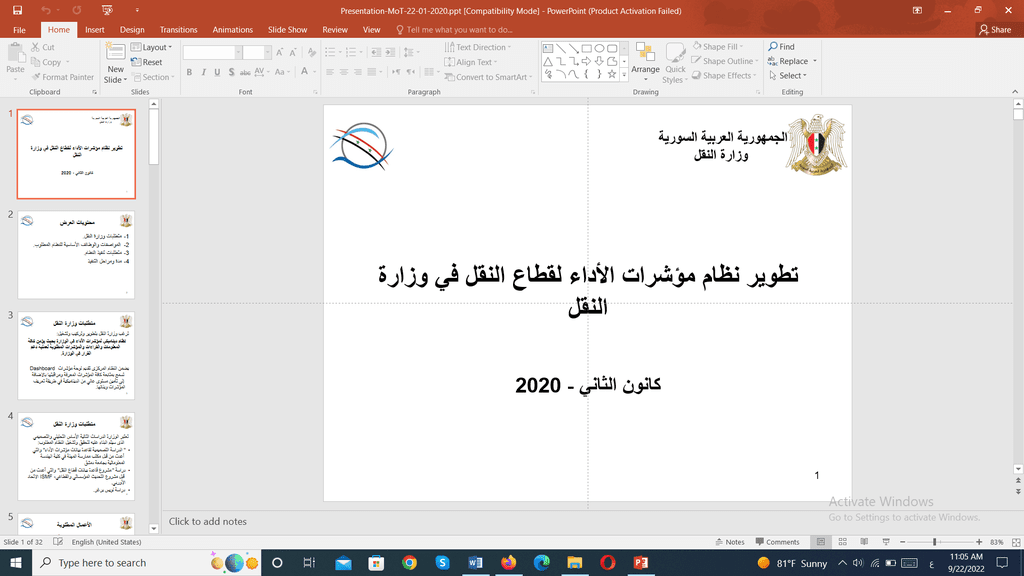Image resolution: width=1024 pixels, height=576 pixels.
Task: Toggle Italic formatting
Action: pos(203,72)
